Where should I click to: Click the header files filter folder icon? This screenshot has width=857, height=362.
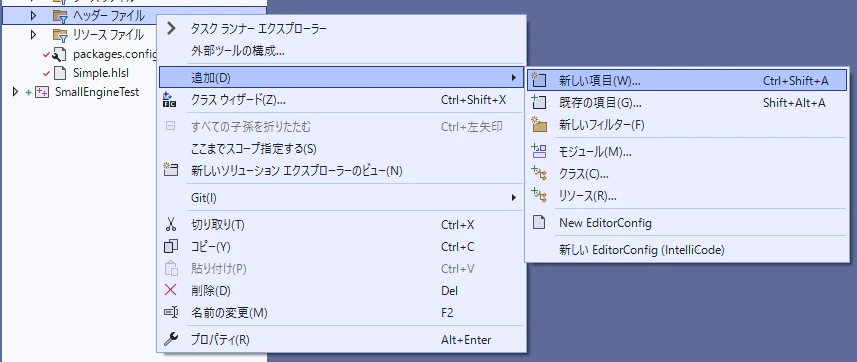pyautogui.click(x=60, y=16)
